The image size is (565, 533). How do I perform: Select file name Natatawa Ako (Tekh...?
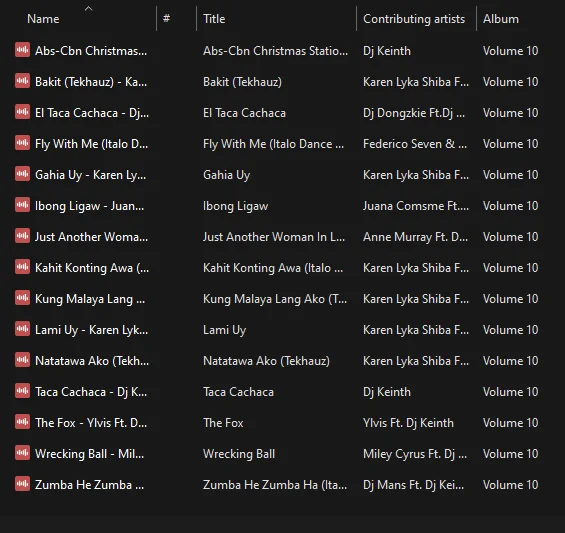pos(92,361)
